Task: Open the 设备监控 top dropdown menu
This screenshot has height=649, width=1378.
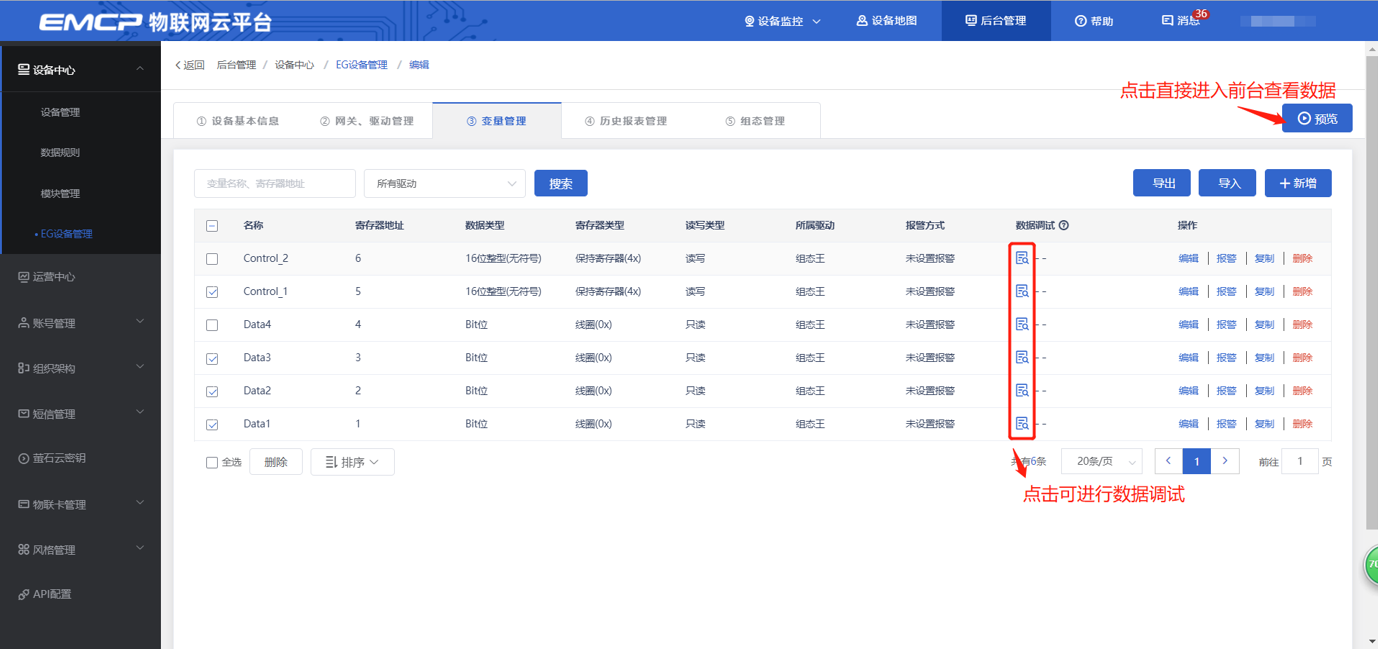Action: 783,21
